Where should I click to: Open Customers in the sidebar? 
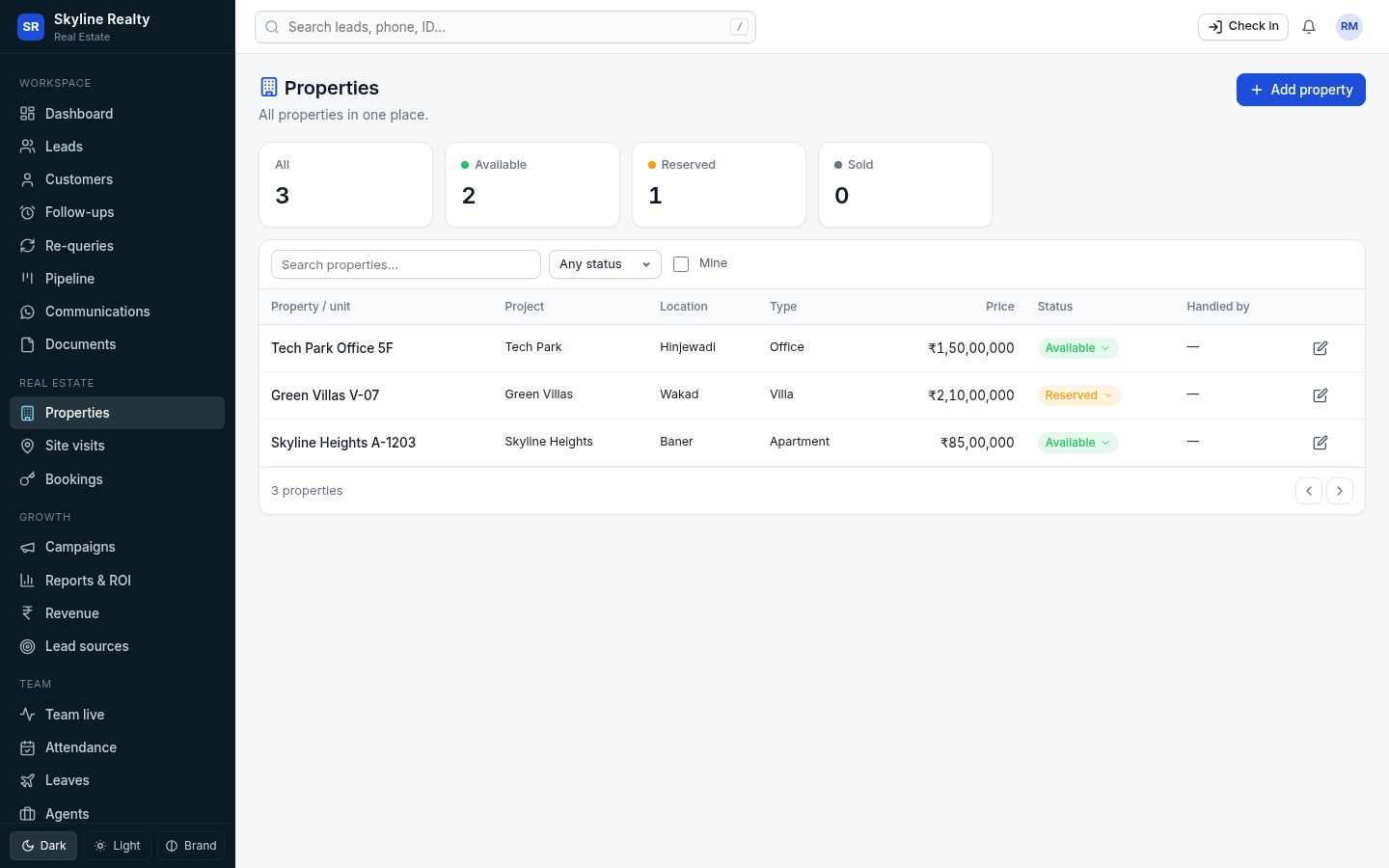point(117,179)
